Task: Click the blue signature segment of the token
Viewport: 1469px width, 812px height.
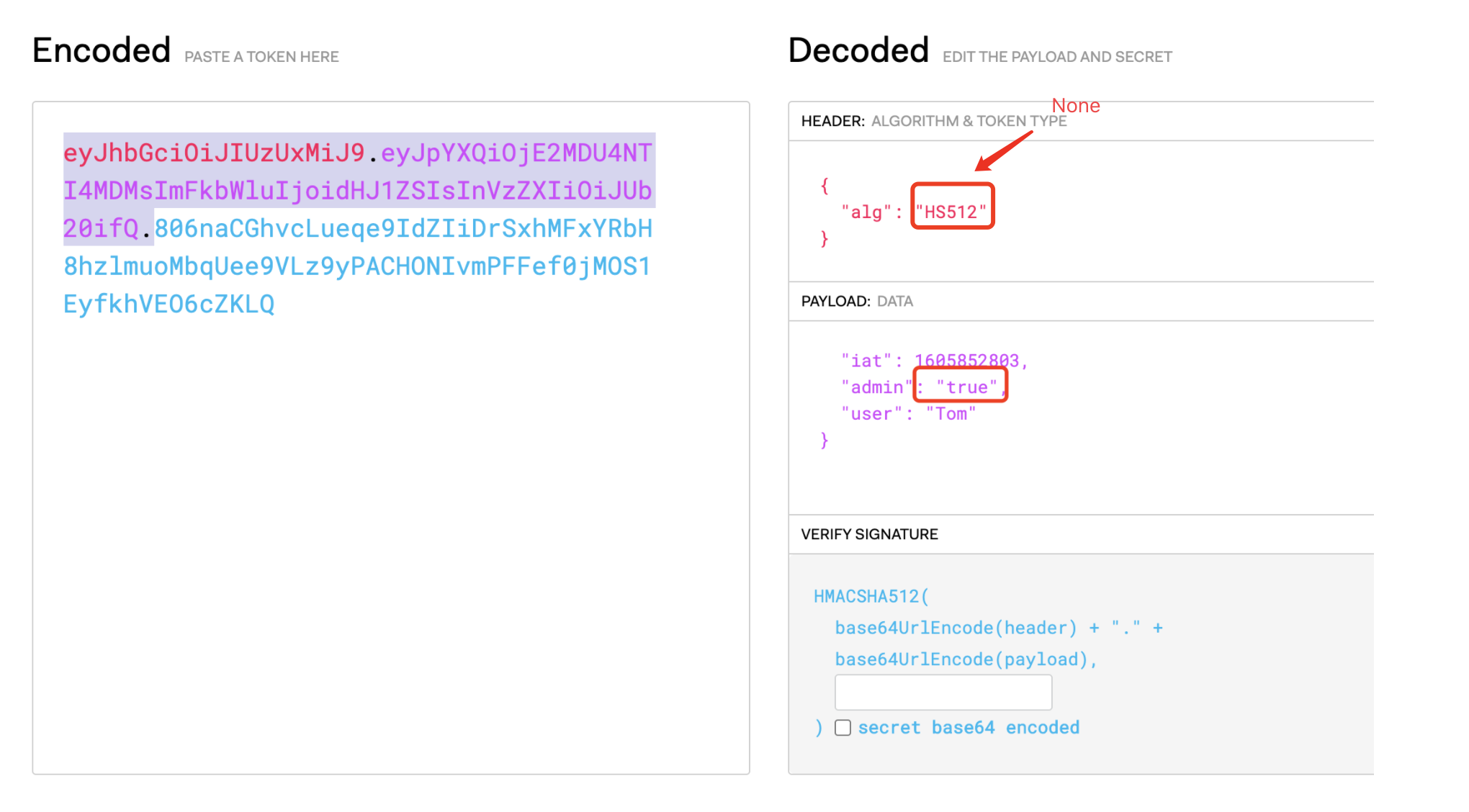Action: pyautogui.click(x=356, y=266)
